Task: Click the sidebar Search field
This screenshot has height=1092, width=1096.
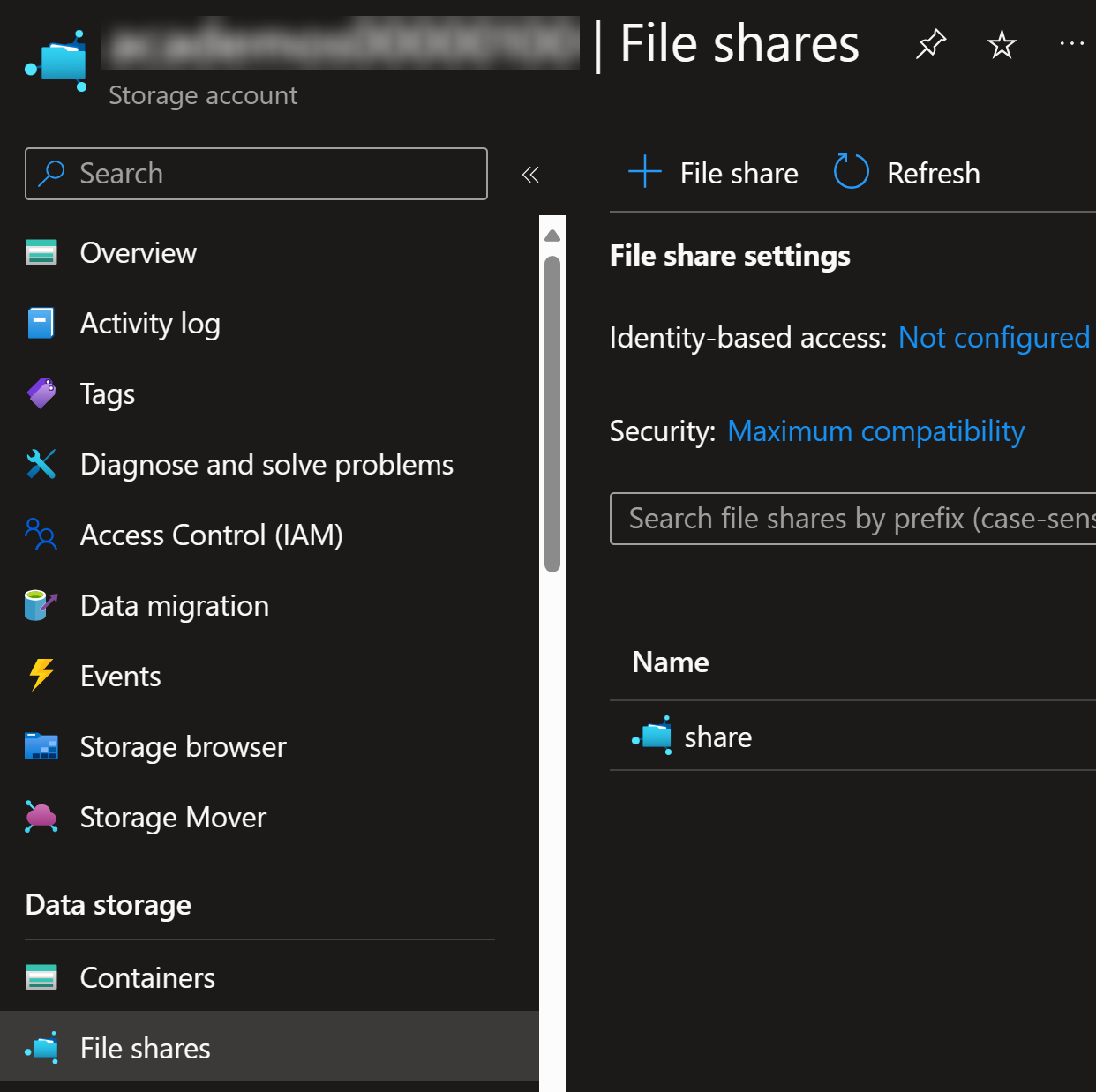Action: (x=256, y=174)
